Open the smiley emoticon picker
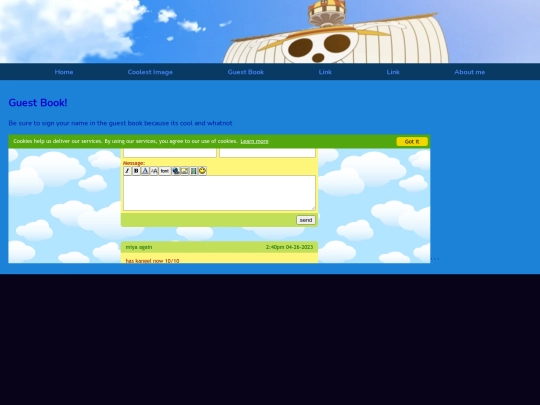This screenshot has height=405, width=540. (x=202, y=171)
